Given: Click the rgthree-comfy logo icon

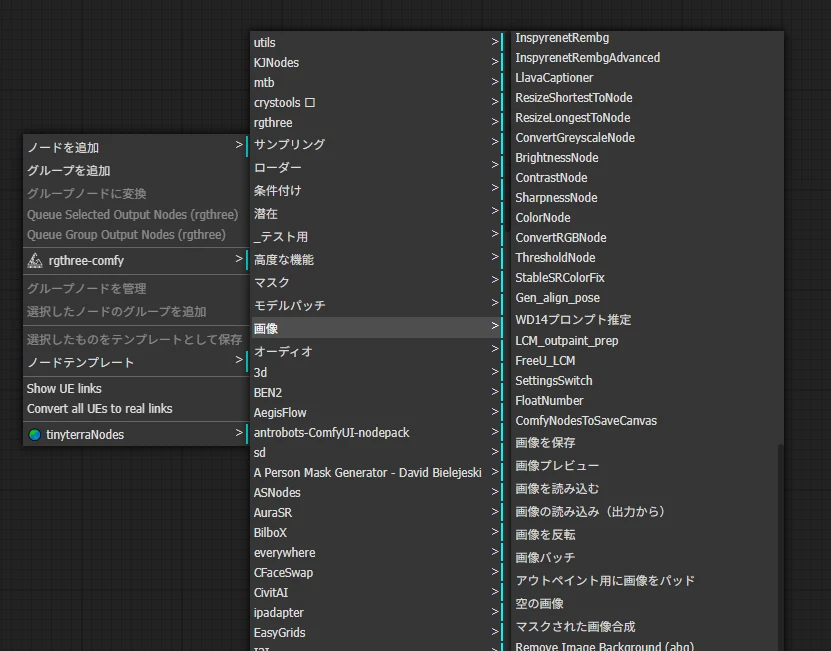Looking at the screenshot, I should click(34, 261).
